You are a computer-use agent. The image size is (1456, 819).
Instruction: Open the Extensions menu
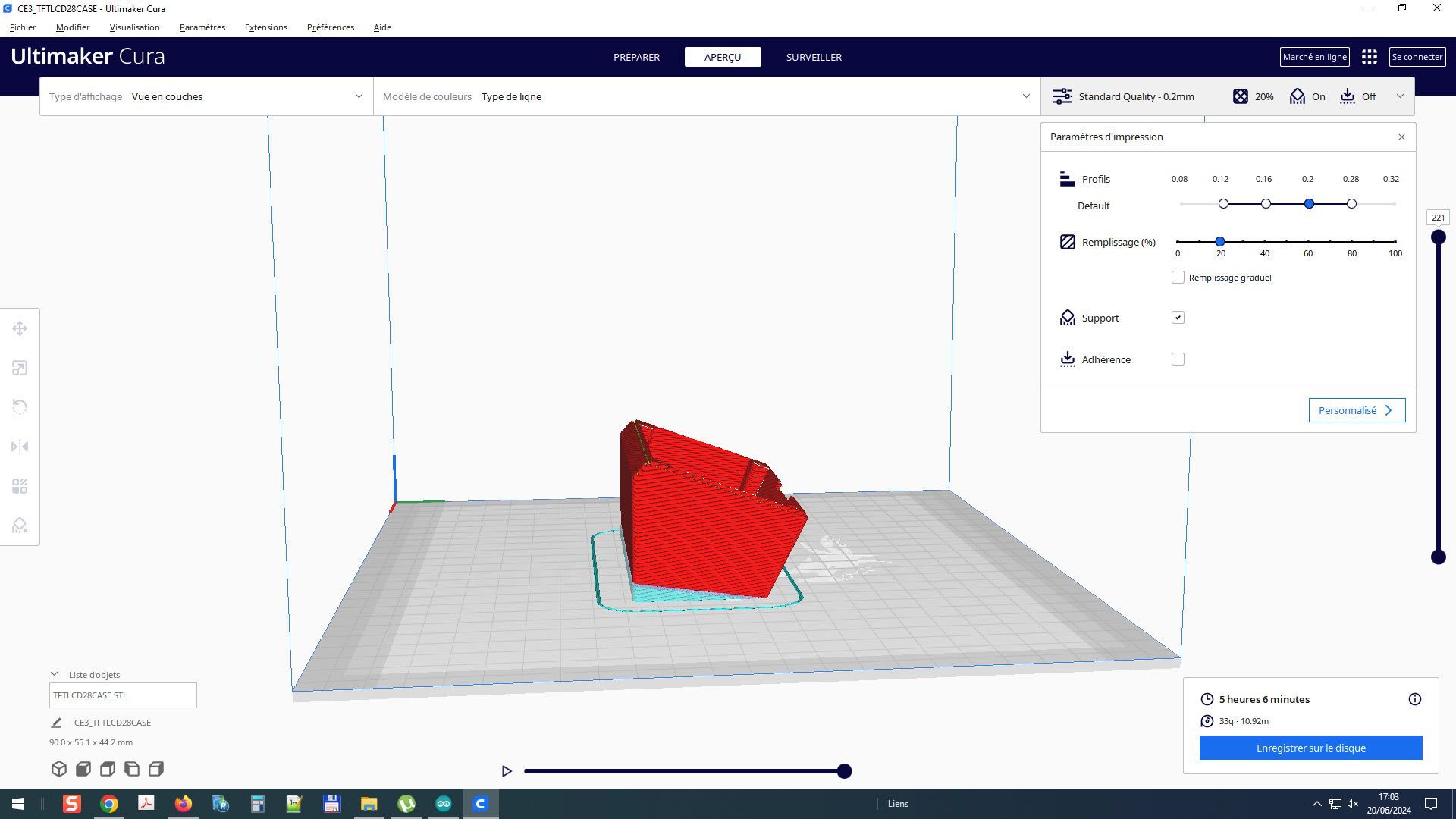tap(266, 27)
